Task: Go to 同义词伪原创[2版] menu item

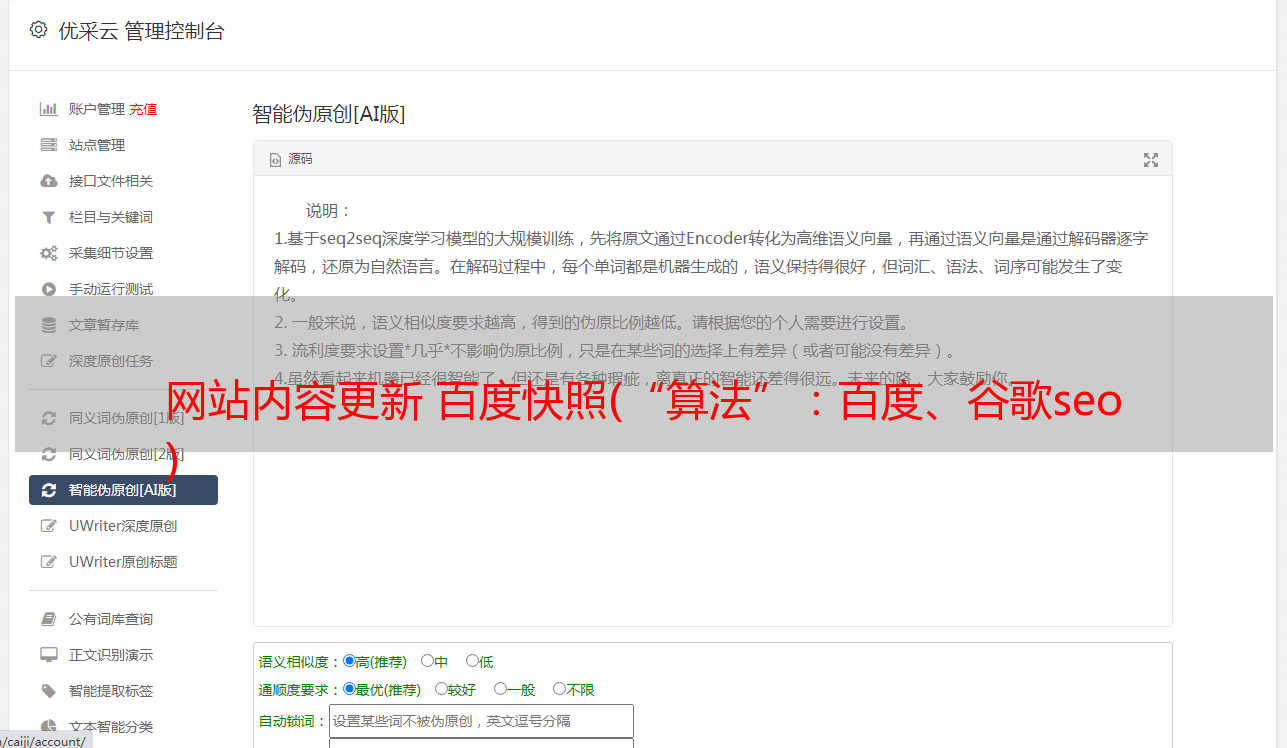Action: pos(123,454)
